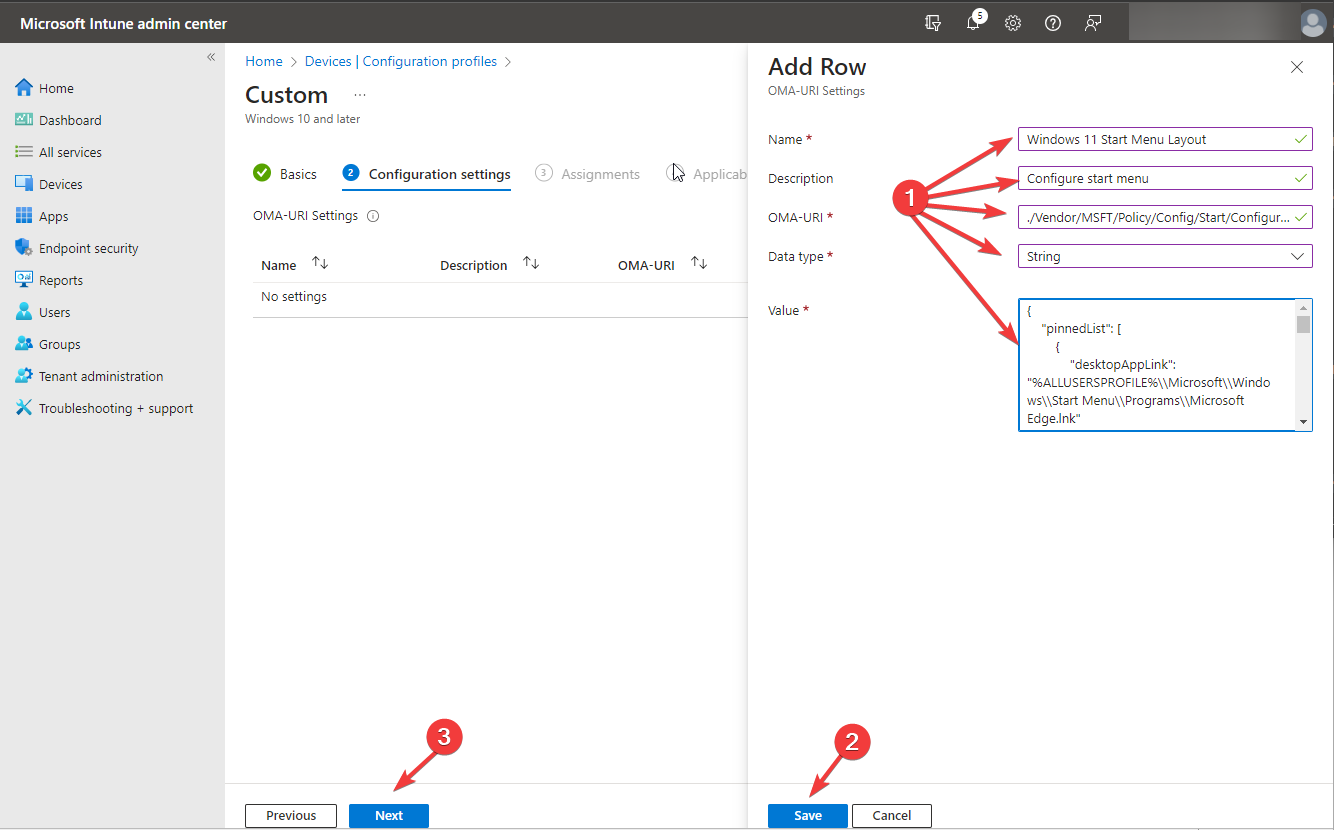Save the OMA-URI row
Image resolution: width=1334 pixels, height=830 pixels.
point(808,815)
